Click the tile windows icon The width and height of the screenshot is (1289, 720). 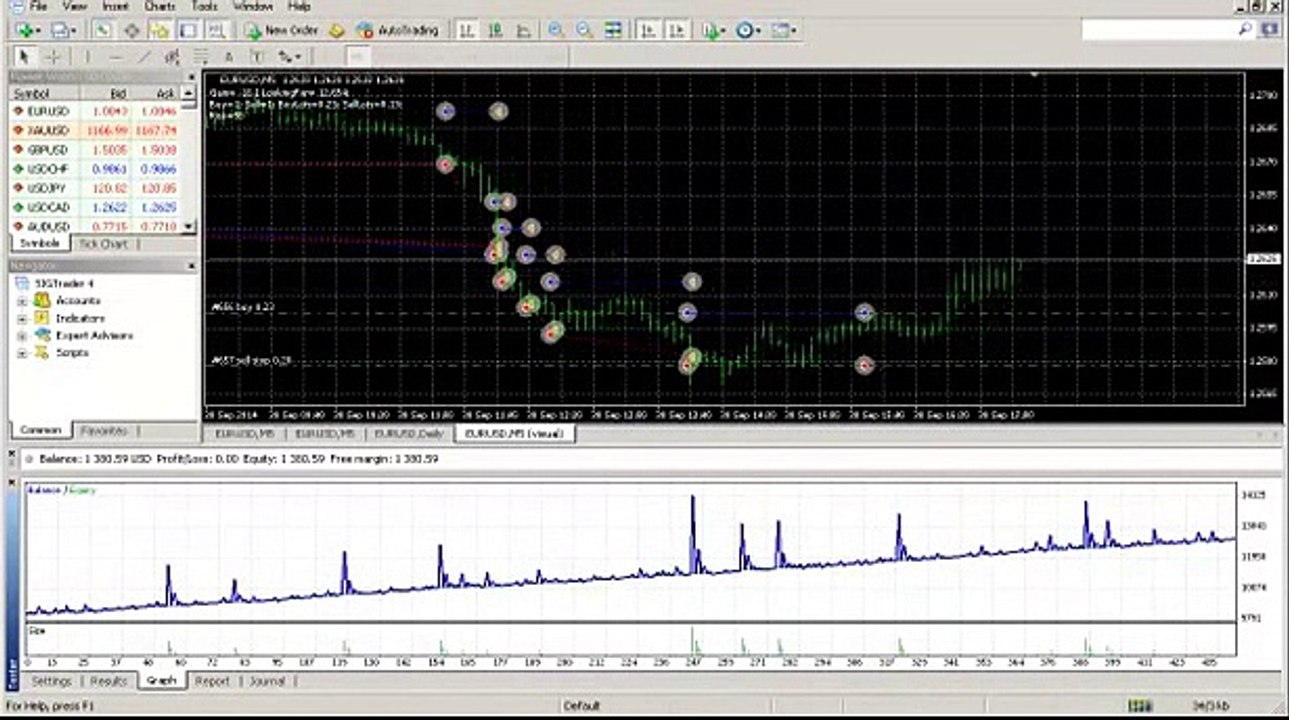[x=613, y=31]
